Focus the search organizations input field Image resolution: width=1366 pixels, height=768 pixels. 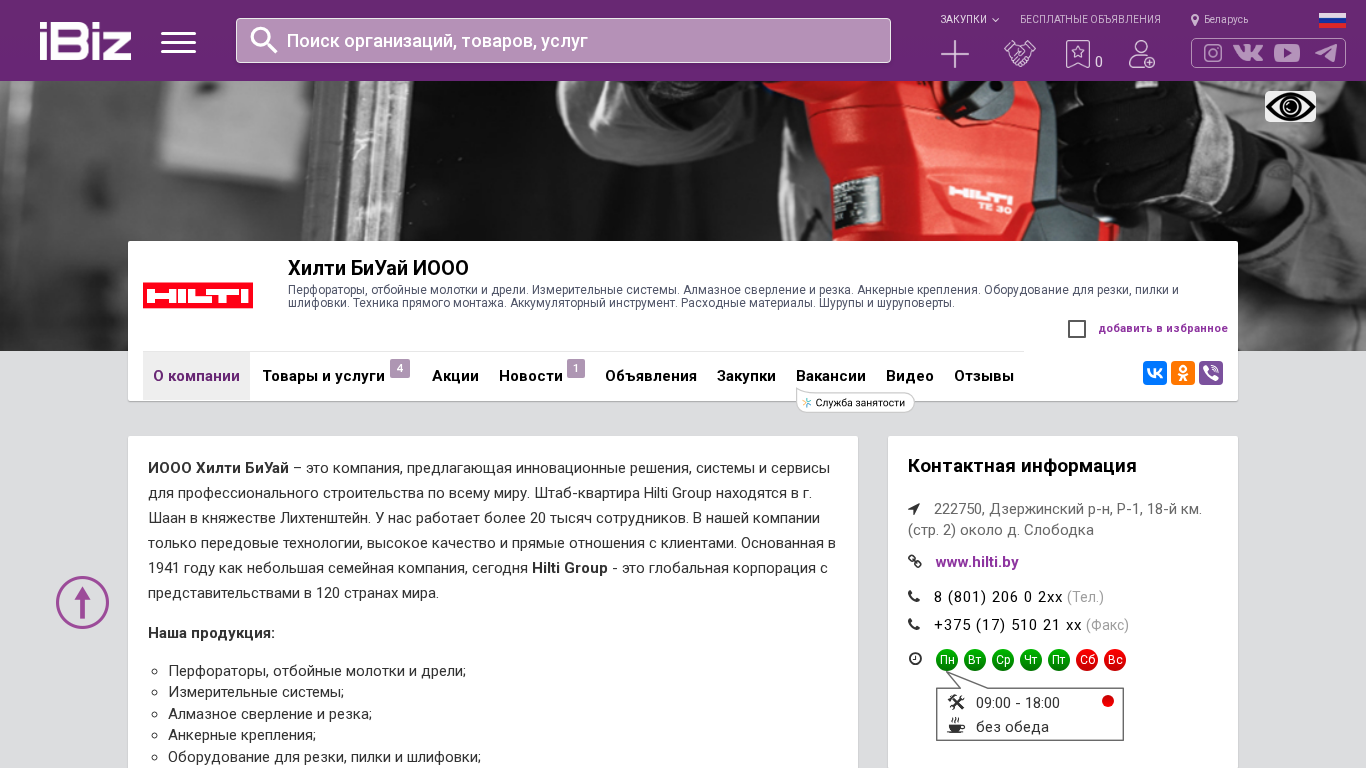[x=563, y=41]
